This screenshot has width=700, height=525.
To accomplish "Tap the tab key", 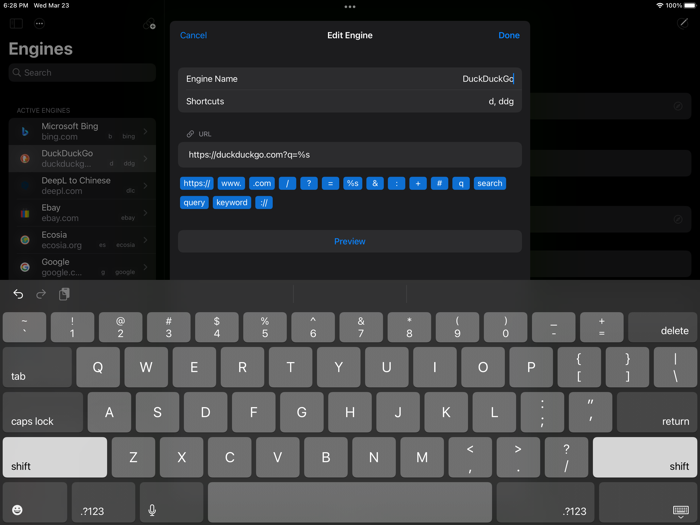I will click(x=38, y=367).
